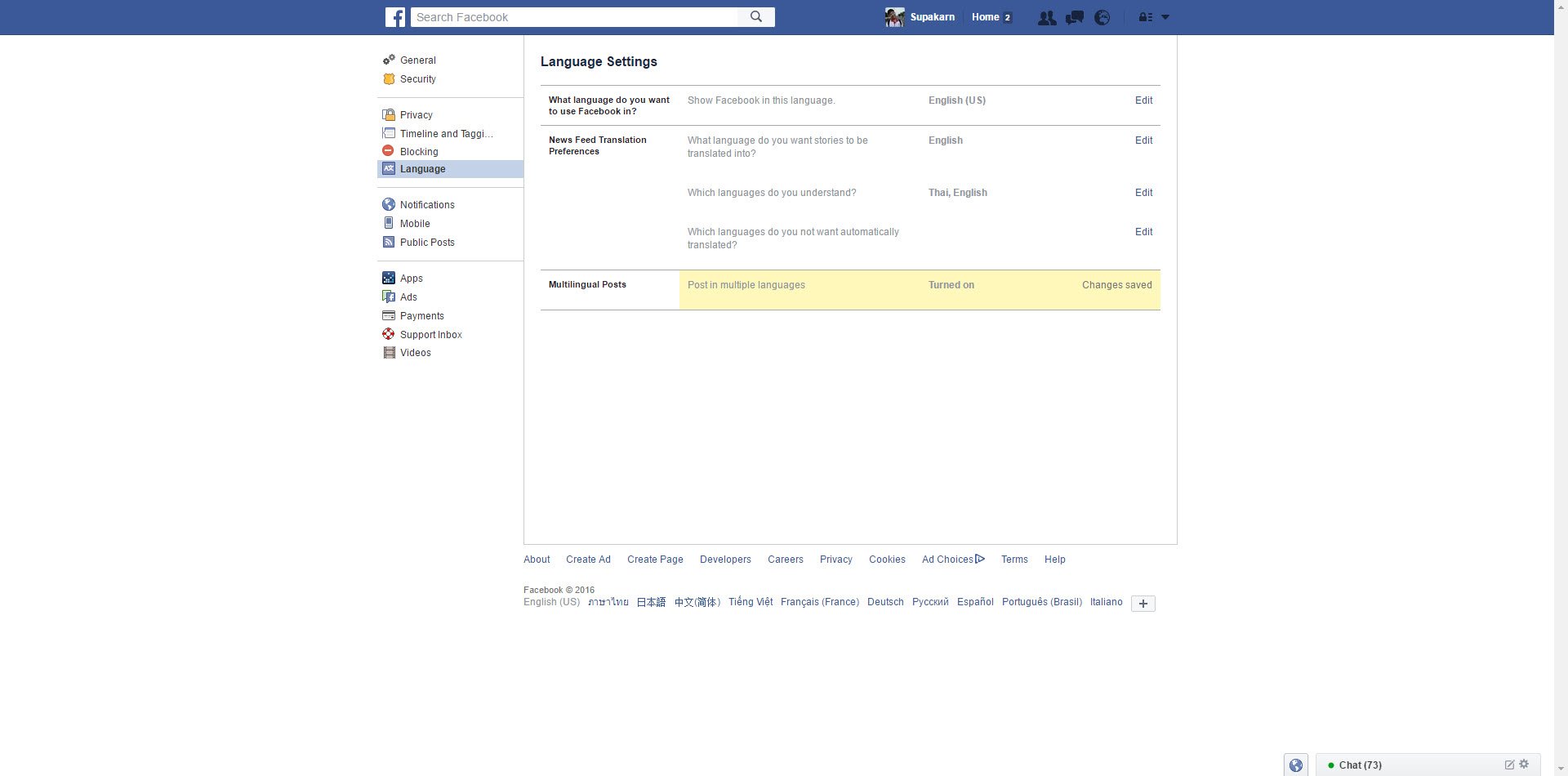Open chat options gear icon

1524,765
